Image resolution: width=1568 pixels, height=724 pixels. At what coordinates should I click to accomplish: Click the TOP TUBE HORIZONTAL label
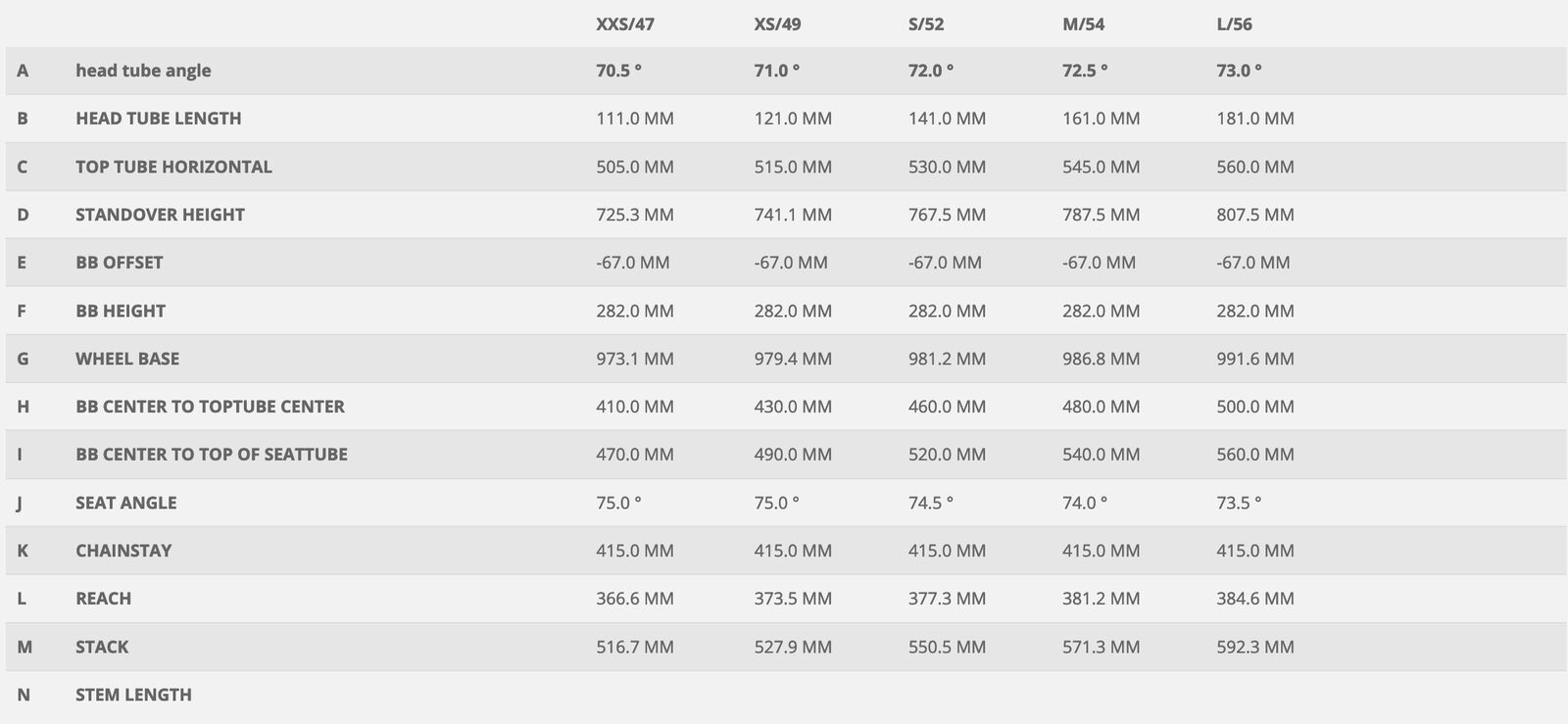click(173, 167)
